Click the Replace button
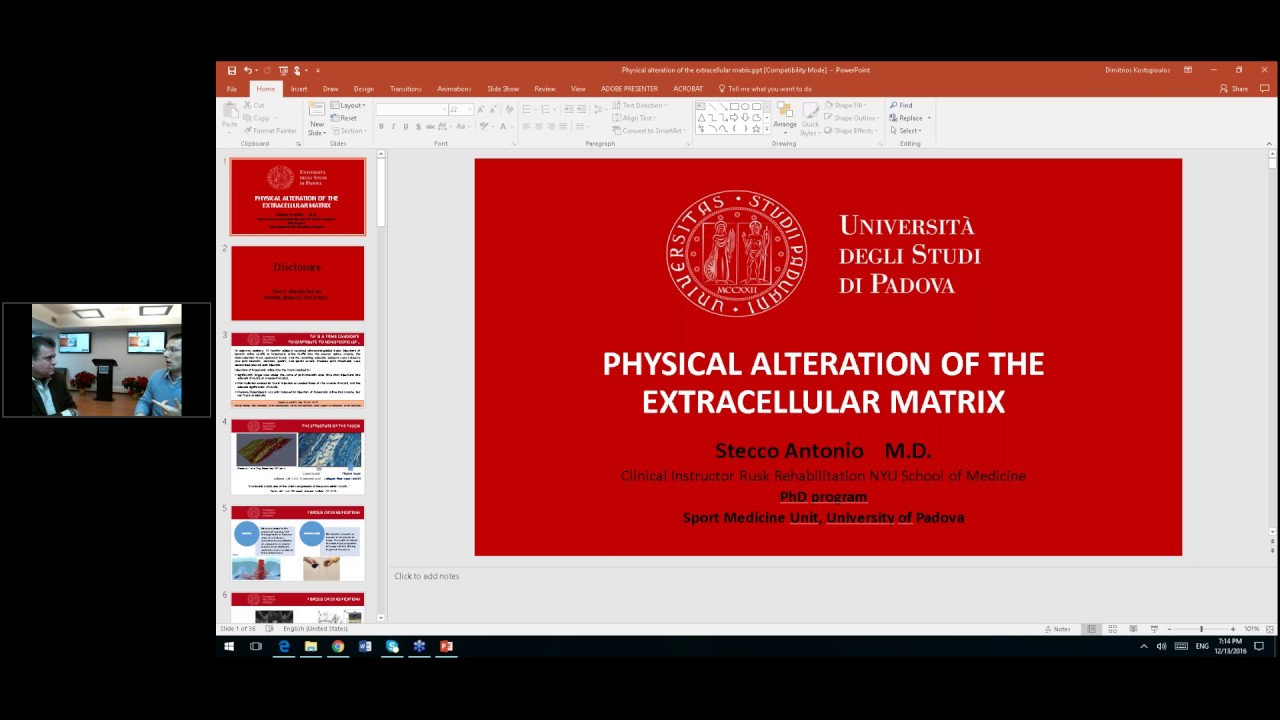This screenshot has width=1280, height=720. [904, 118]
